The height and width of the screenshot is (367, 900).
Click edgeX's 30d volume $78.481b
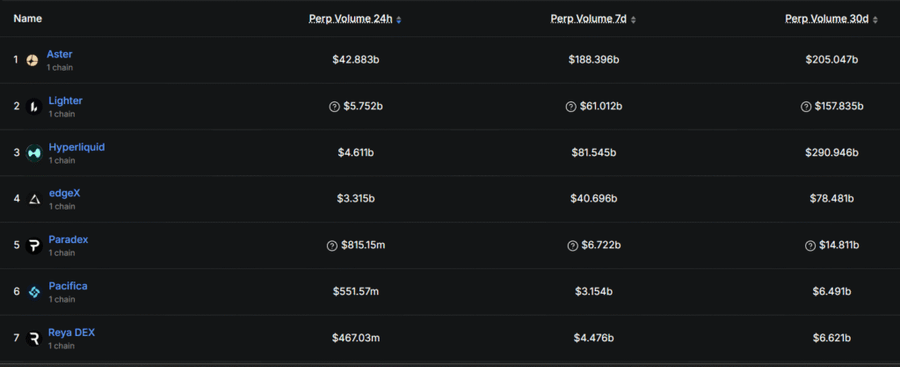pyautogui.click(x=832, y=199)
